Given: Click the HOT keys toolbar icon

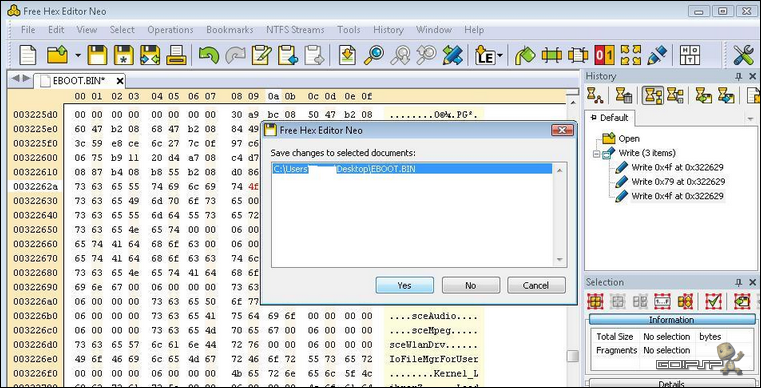Looking at the screenshot, I should point(690,55).
